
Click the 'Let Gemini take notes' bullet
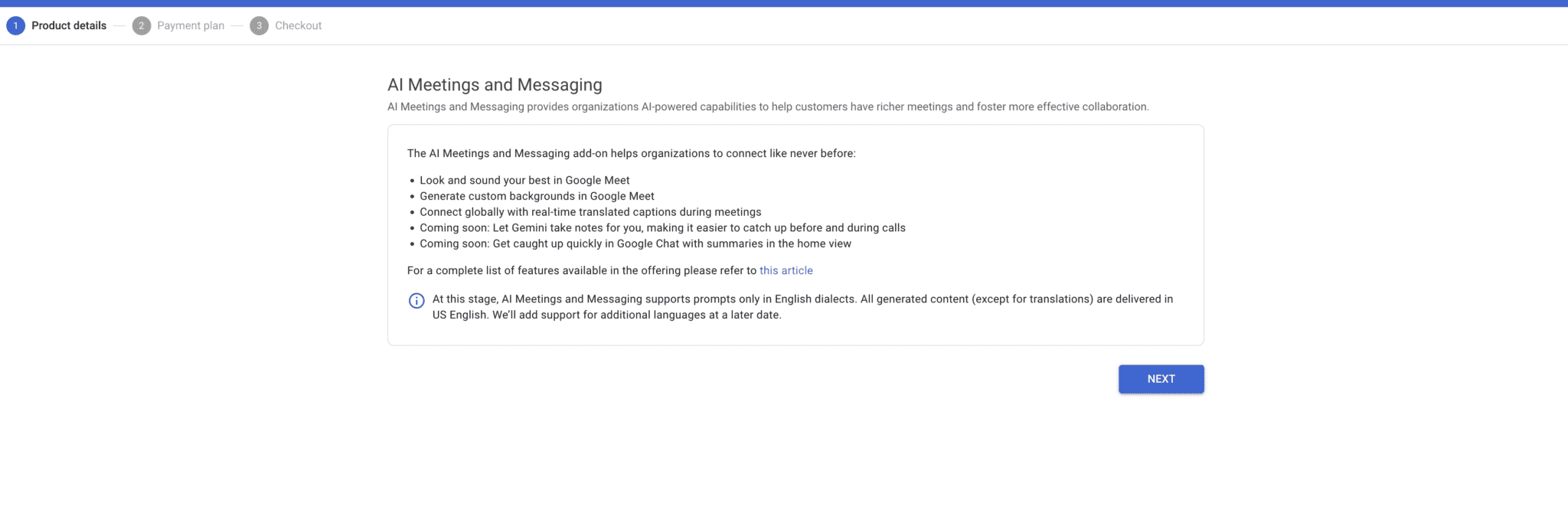(662, 227)
